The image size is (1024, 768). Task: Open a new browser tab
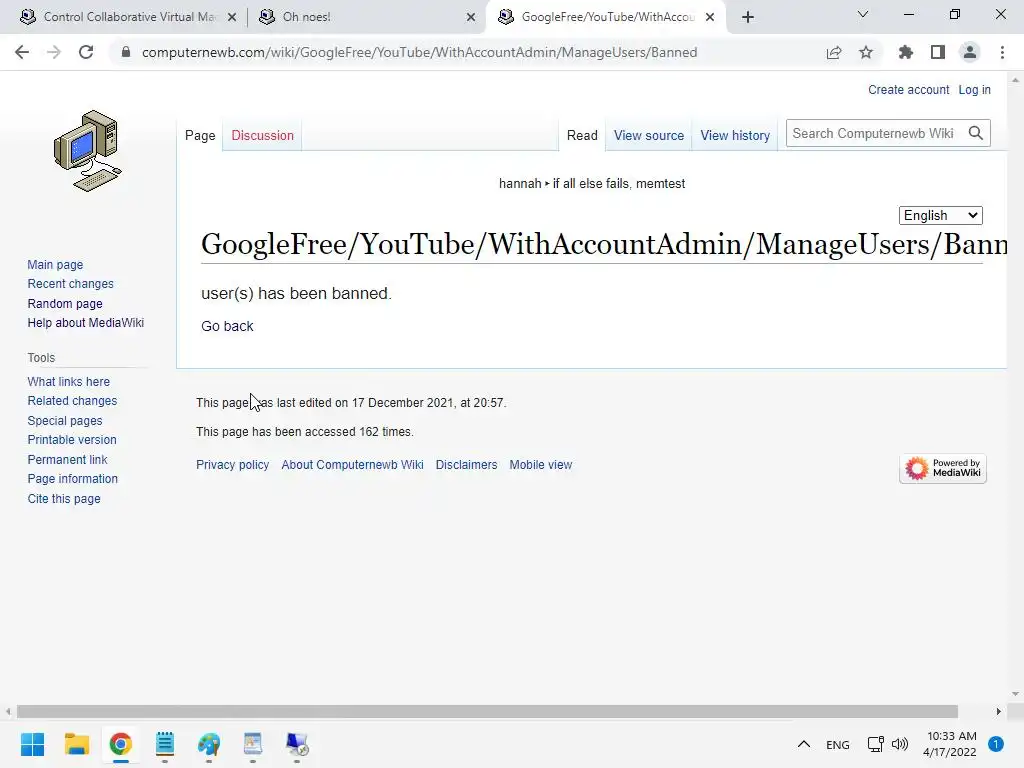(748, 17)
